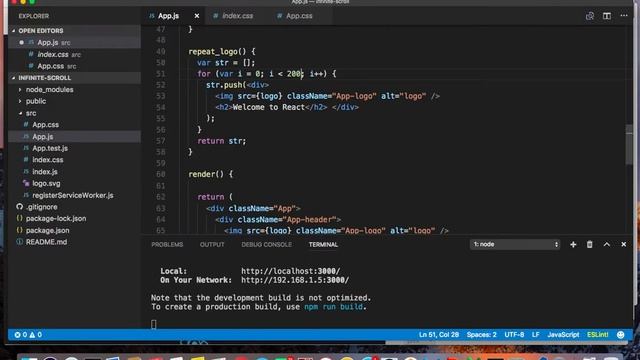640x360 pixels.
Task: Open App.test.js file
Action: pyautogui.click(x=74, y=149)
